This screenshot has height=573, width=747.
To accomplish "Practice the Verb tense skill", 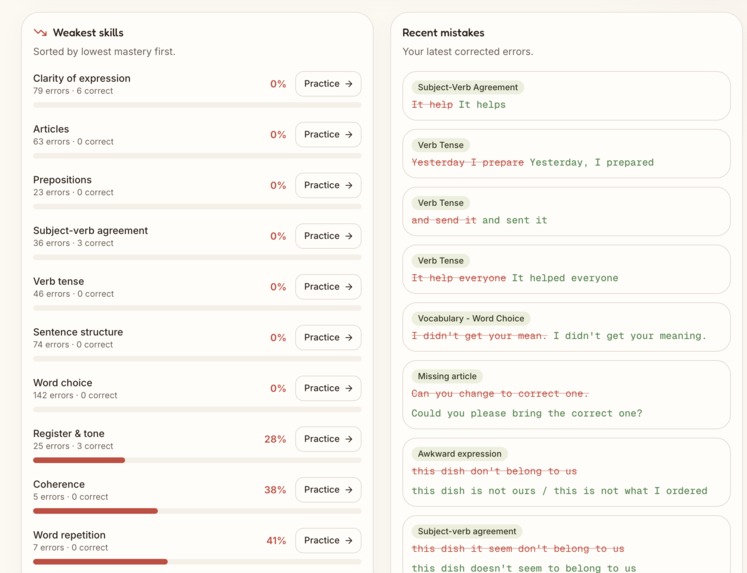I will (328, 287).
